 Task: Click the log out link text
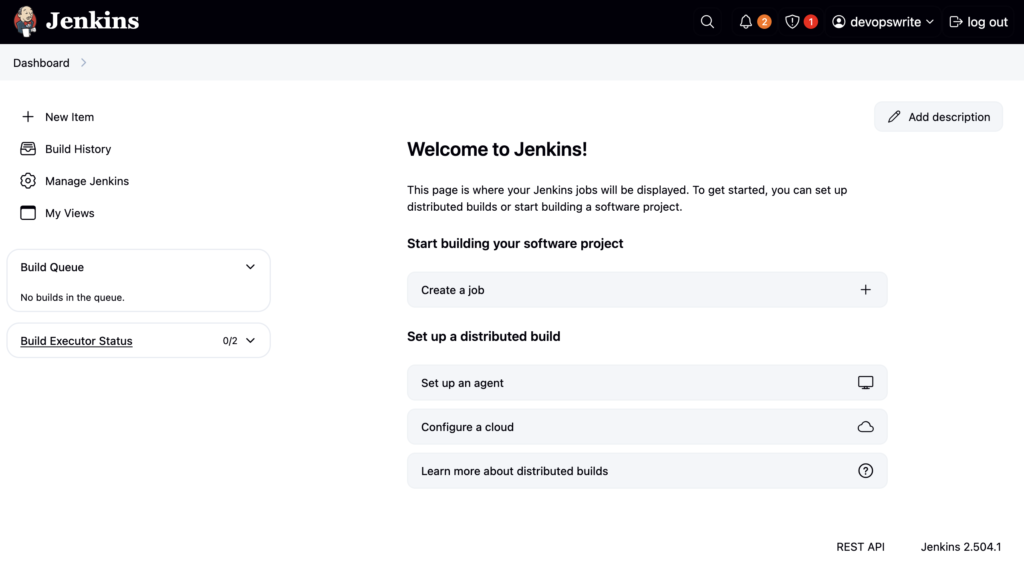pyautogui.click(x=987, y=22)
